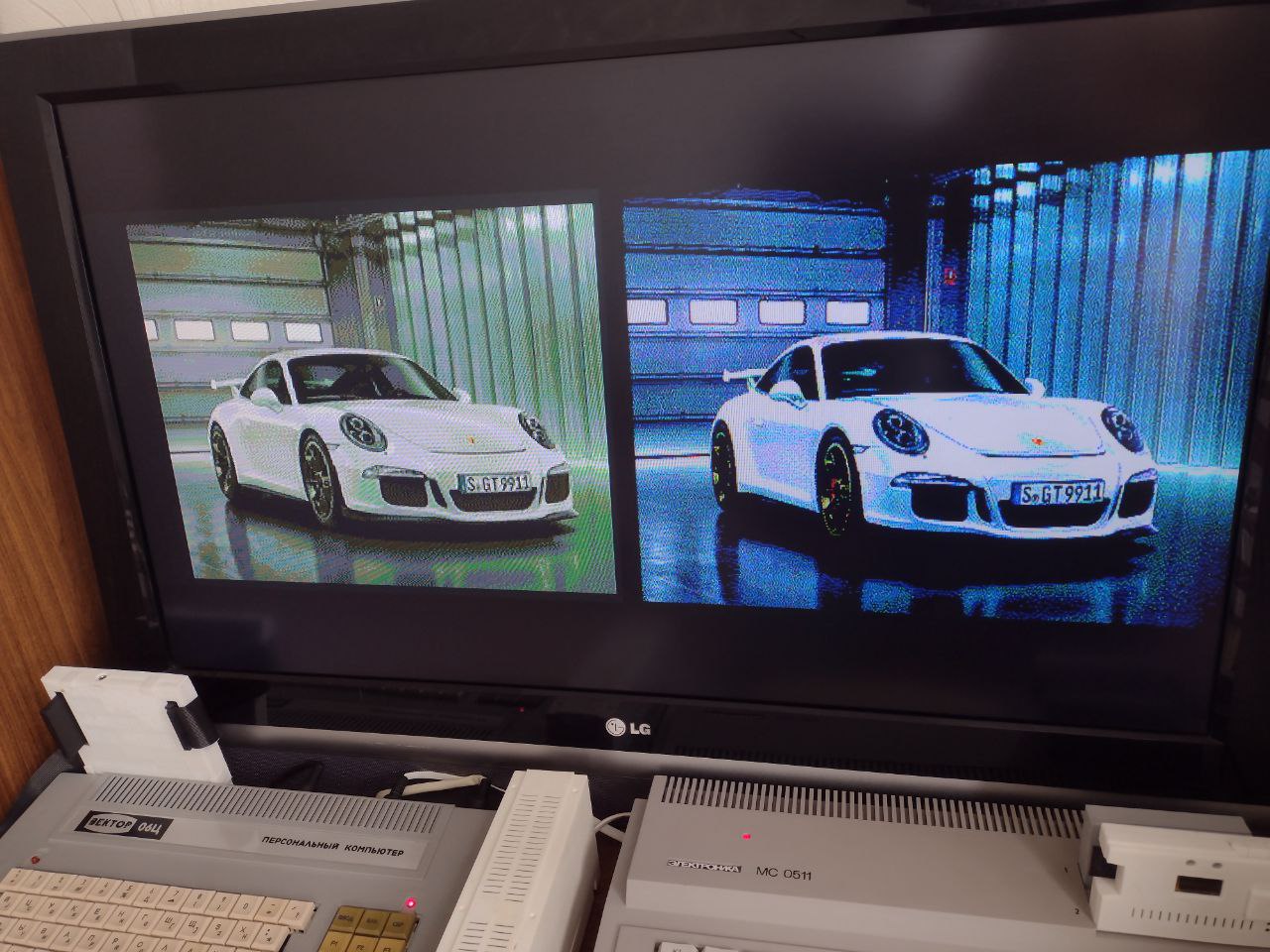Click the LG logo on the TV bezel
Screen dimensions: 1270x952
pos(625,730)
